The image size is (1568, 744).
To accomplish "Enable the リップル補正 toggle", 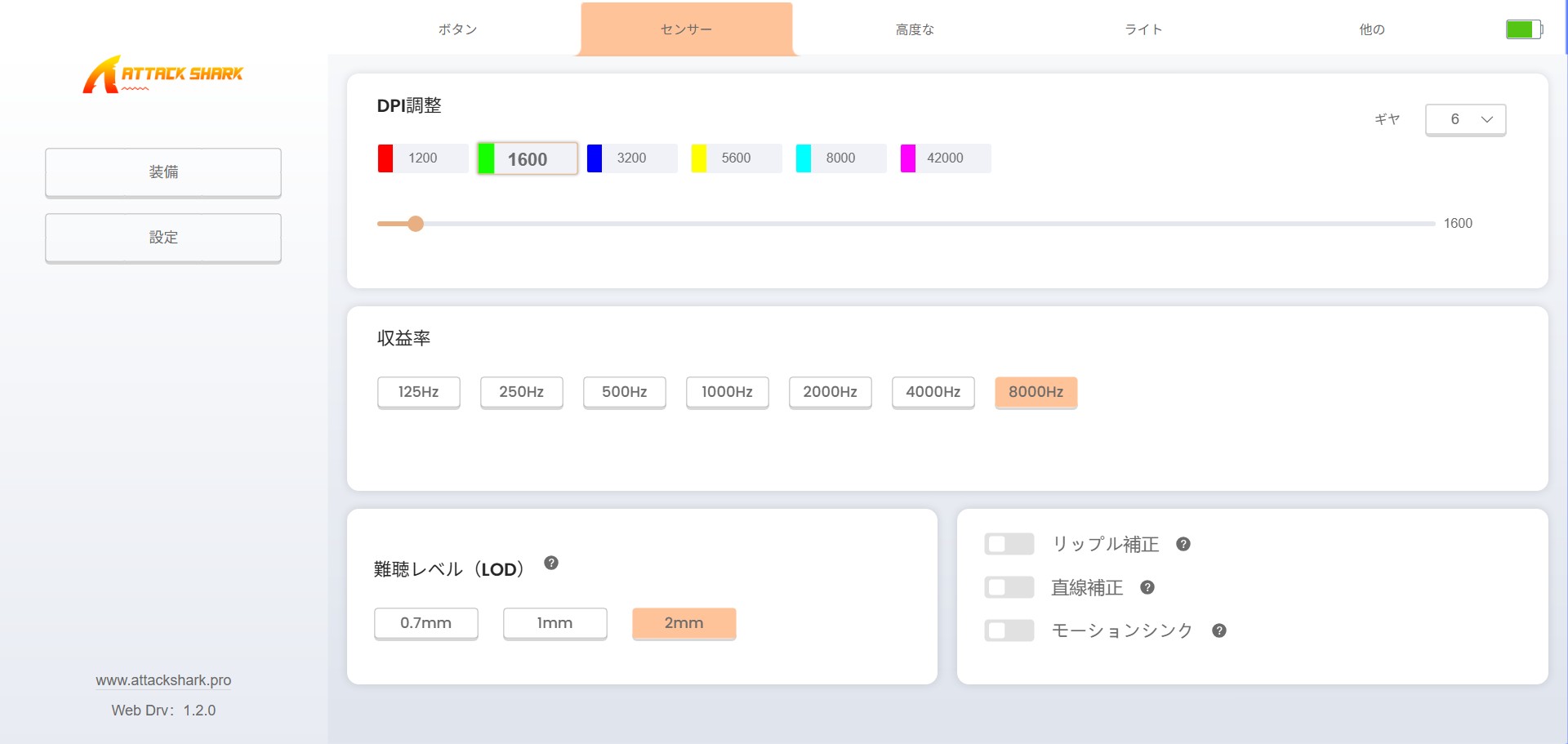I will pos(1009,544).
